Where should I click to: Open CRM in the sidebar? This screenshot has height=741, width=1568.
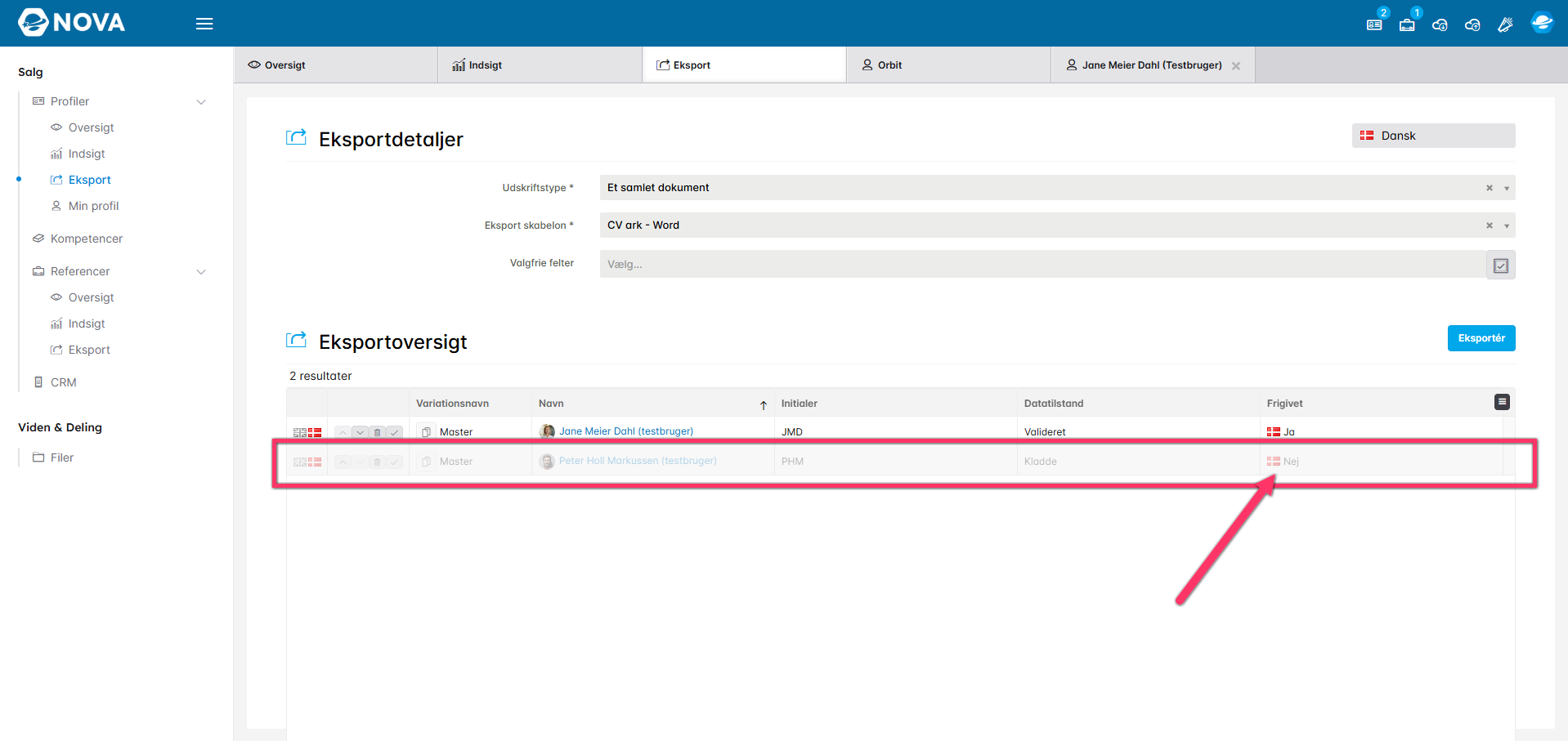click(64, 382)
